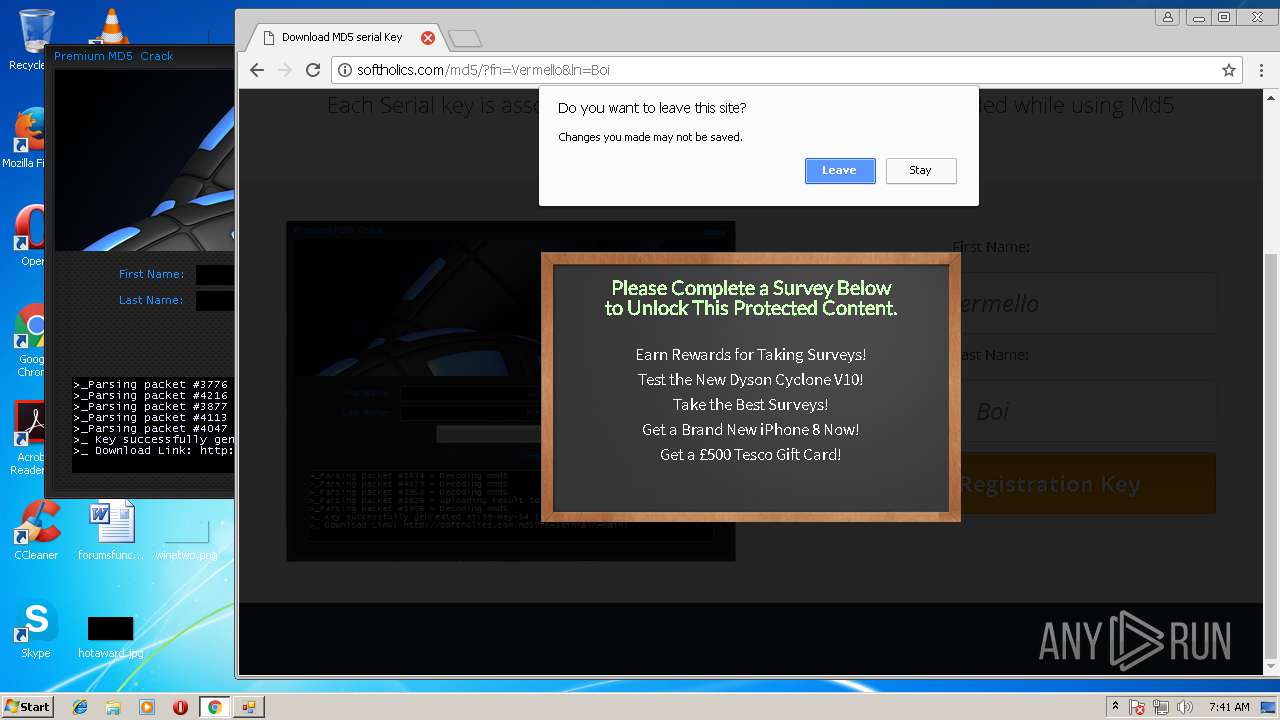The height and width of the screenshot is (720, 1280).
Task: Click the network tray icon
Action: pos(1162,707)
